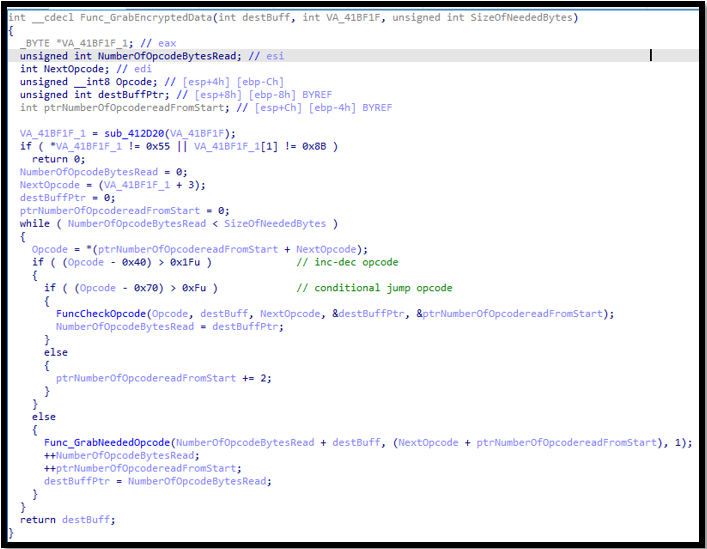Image resolution: width=707 pixels, height=549 pixels.
Task: Click the '// inc-dec opcode' comment
Action: pyautogui.click(x=347, y=262)
